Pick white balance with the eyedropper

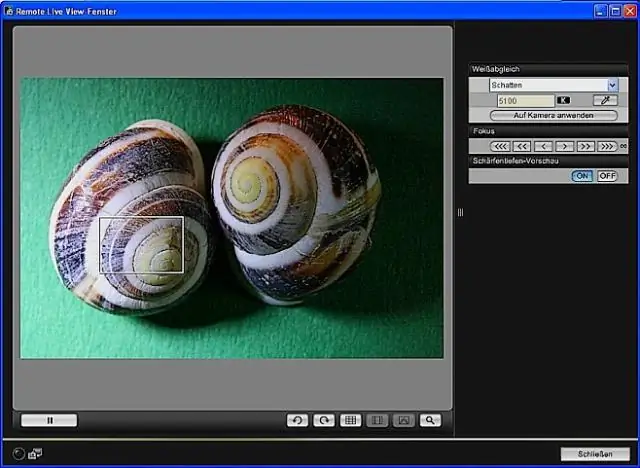pos(606,101)
